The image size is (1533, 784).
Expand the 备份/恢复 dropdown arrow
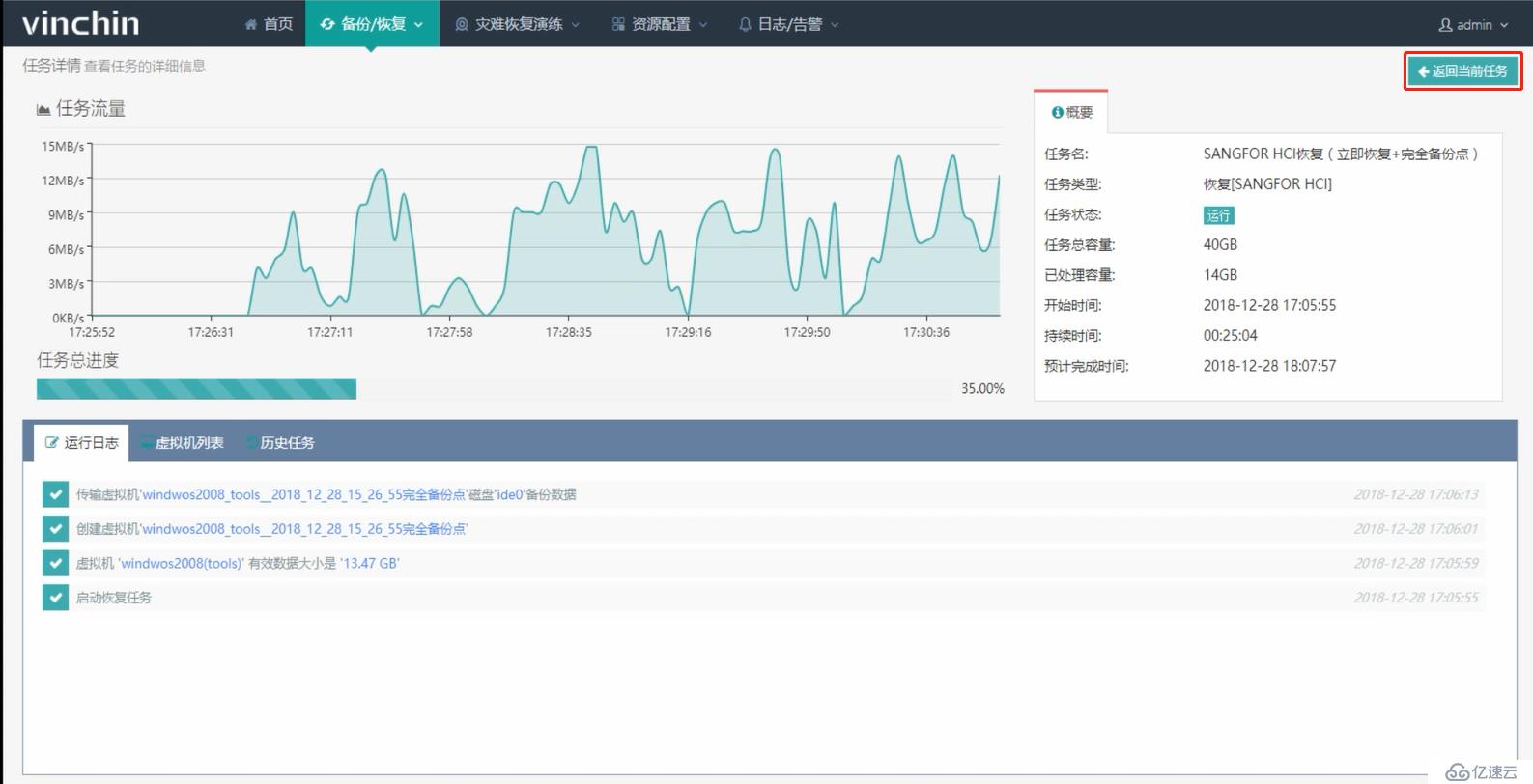pos(418,25)
